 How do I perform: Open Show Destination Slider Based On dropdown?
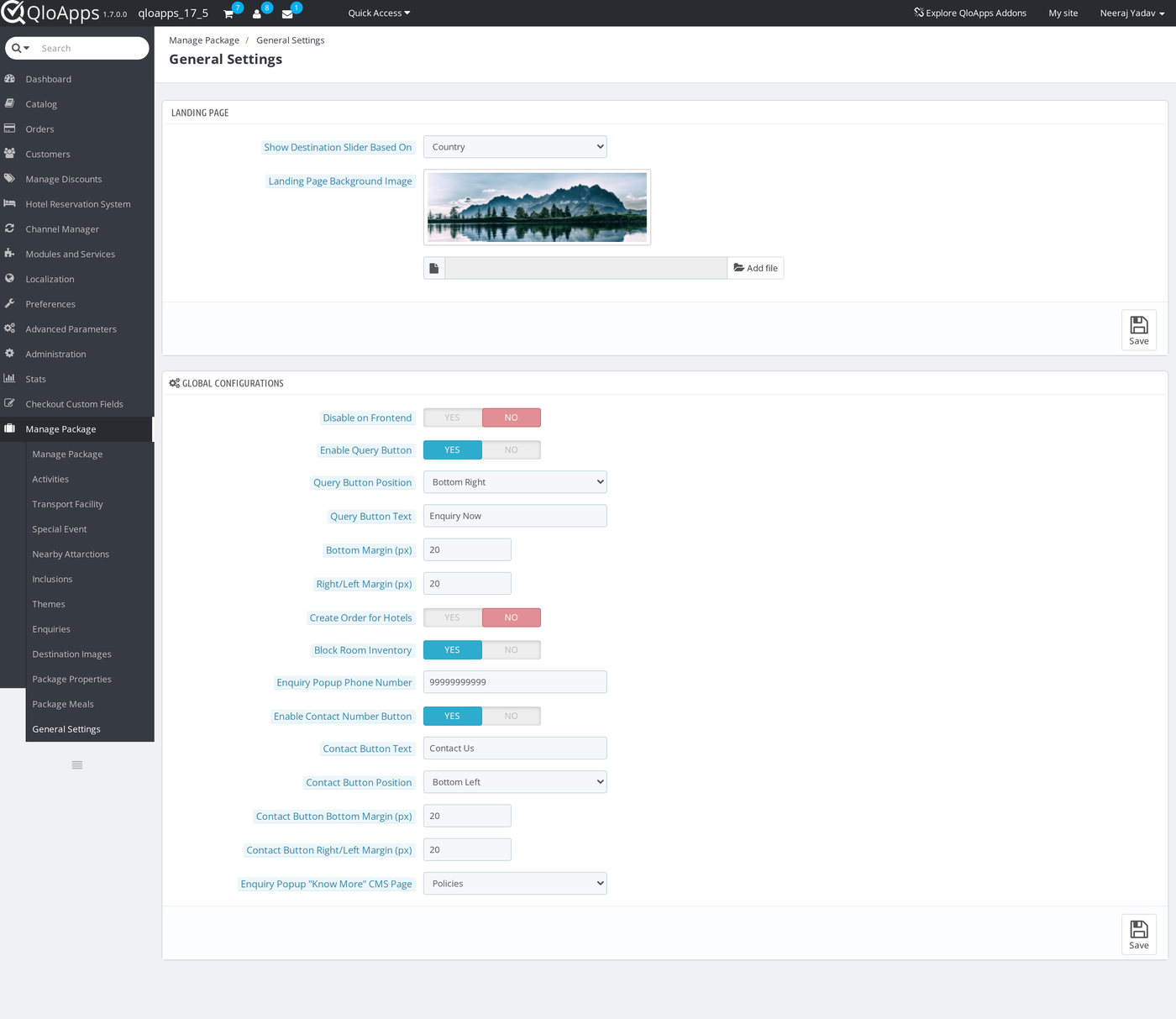(x=515, y=147)
